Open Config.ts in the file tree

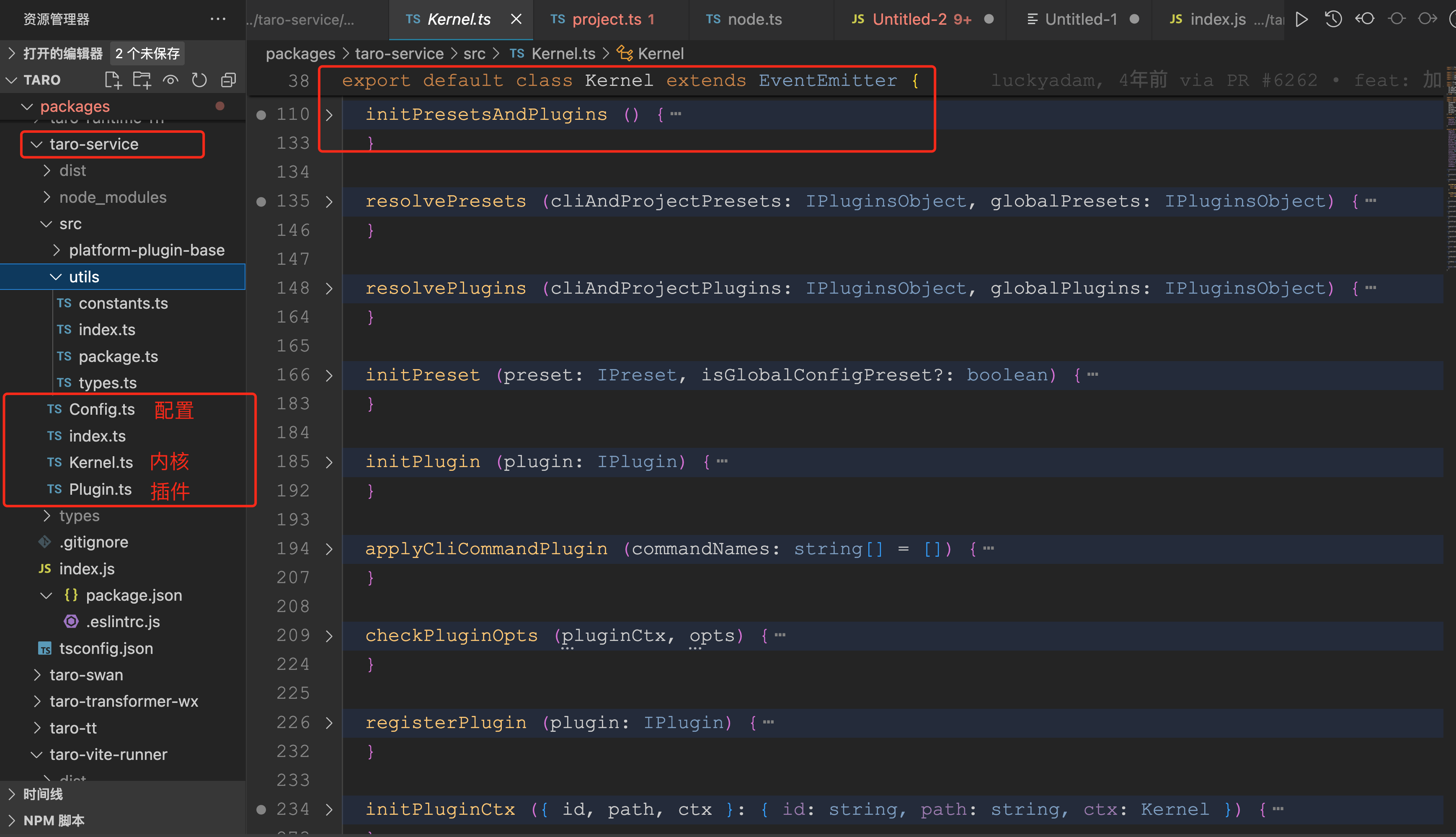click(102, 409)
